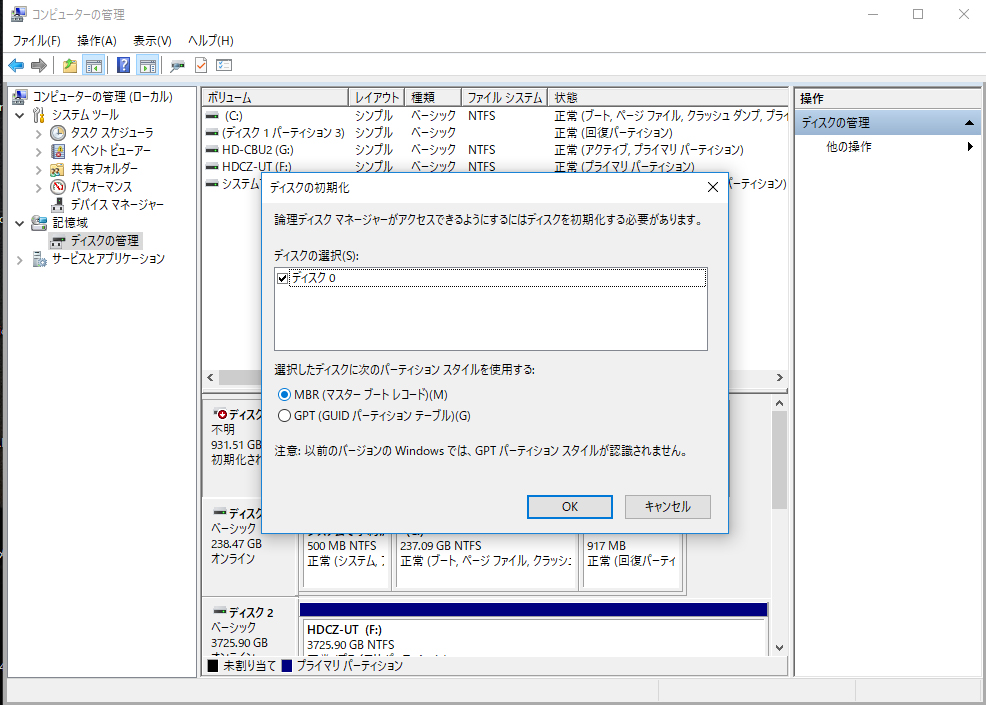
Task: Expand the 共有フォルダー tree node
Action: tap(39, 169)
